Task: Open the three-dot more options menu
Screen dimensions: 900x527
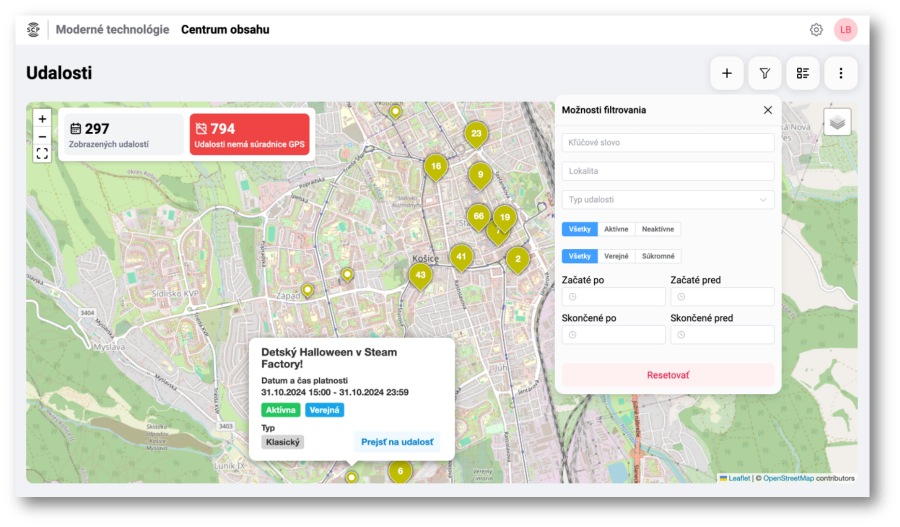Action: tap(841, 73)
